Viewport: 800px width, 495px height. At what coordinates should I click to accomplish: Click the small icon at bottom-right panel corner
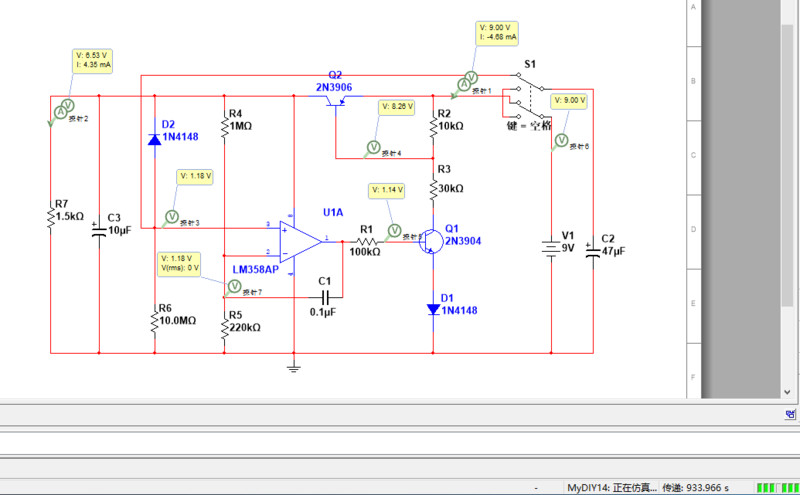point(790,413)
